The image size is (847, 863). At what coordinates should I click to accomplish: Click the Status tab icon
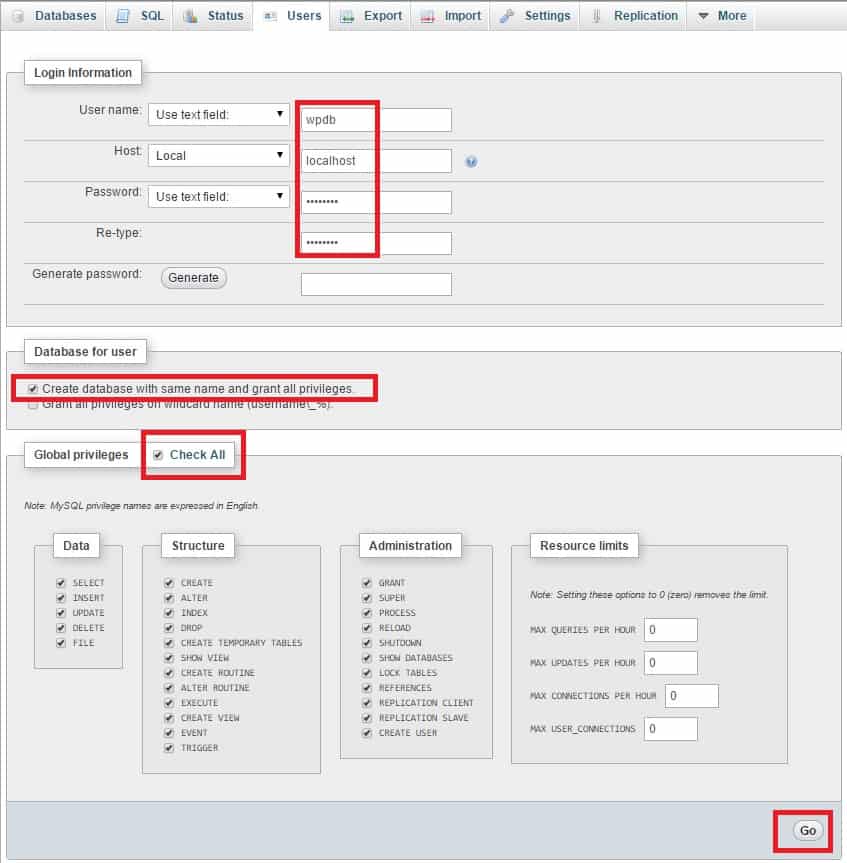point(190,16)
